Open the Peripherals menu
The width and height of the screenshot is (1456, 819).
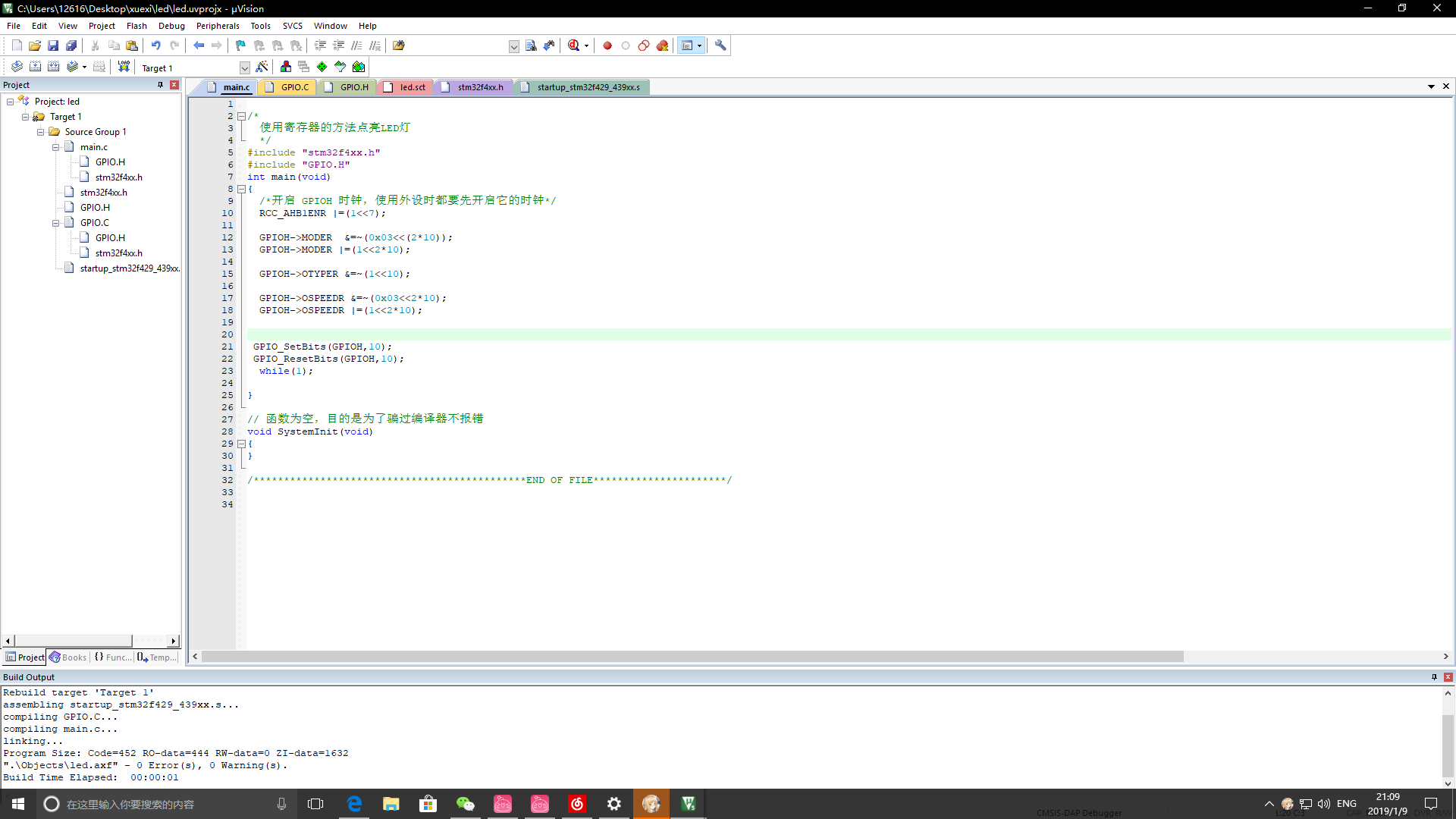(x=218, y=26)
